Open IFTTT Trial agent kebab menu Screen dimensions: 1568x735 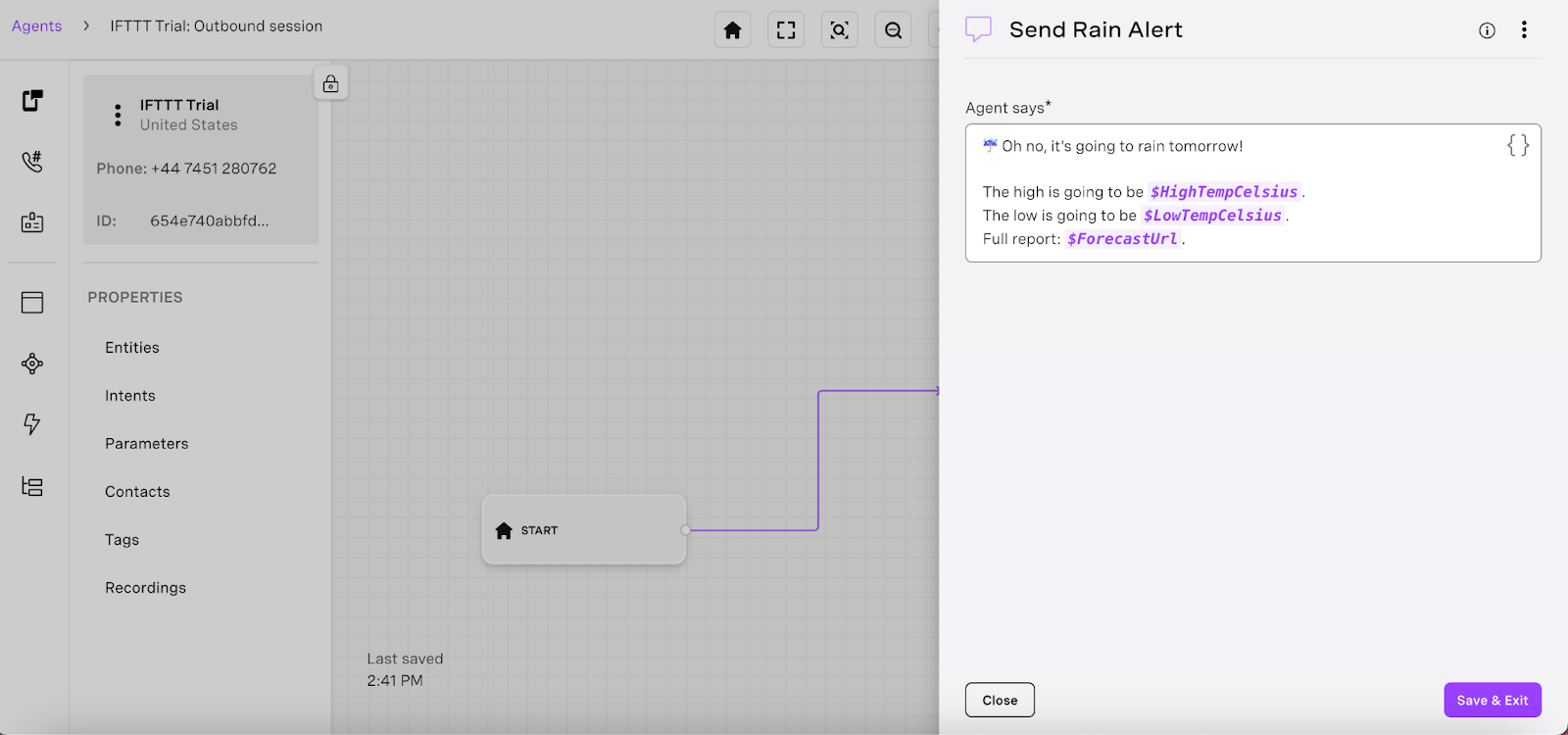pyautogui.click(x=118, y=116)
